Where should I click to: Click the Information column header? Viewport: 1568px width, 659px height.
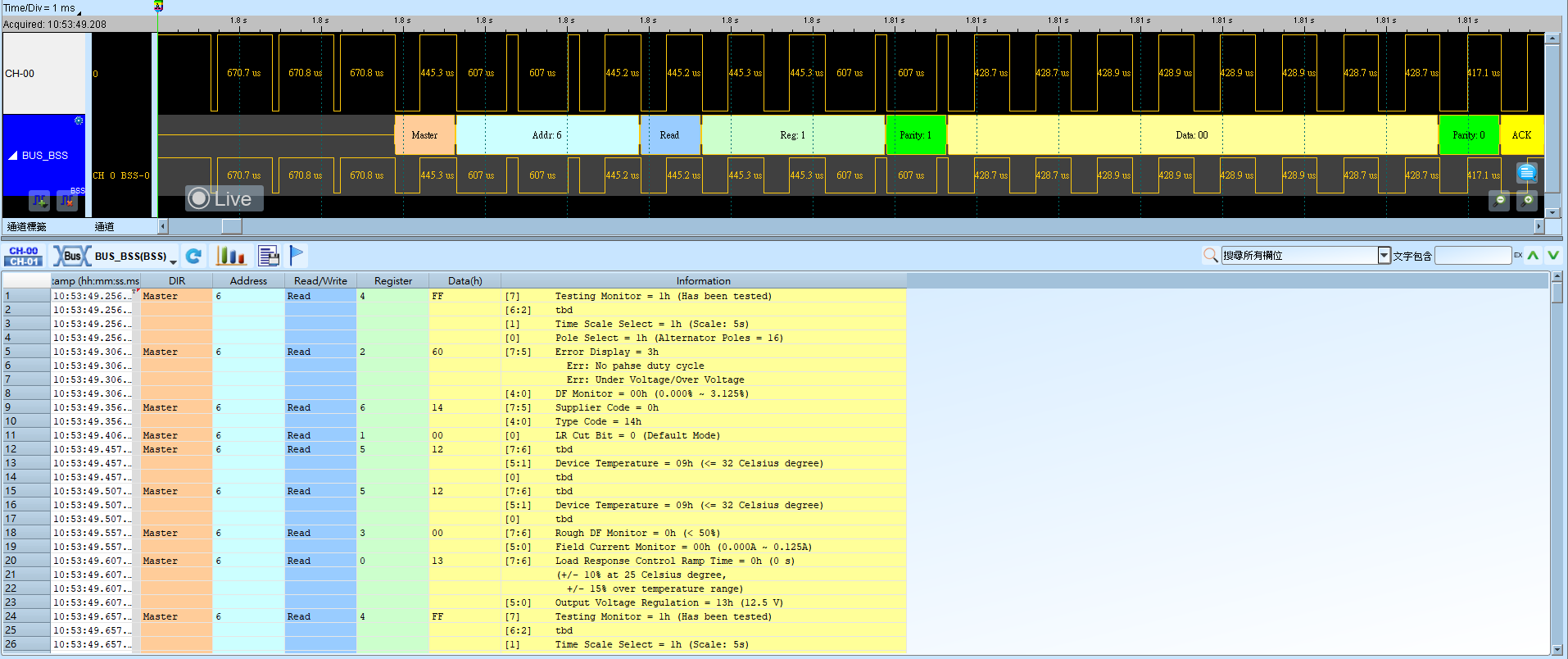coord(704,280)
